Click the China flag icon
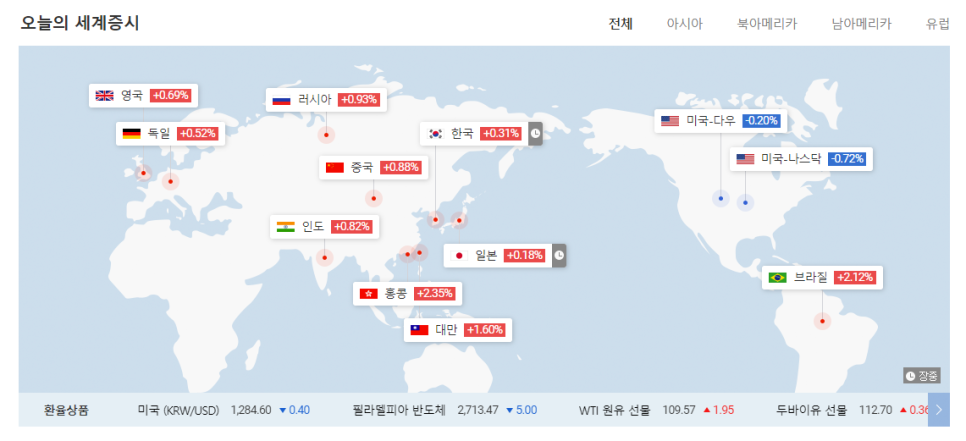The width and height of the screenshot is (966, 441). 335,168
